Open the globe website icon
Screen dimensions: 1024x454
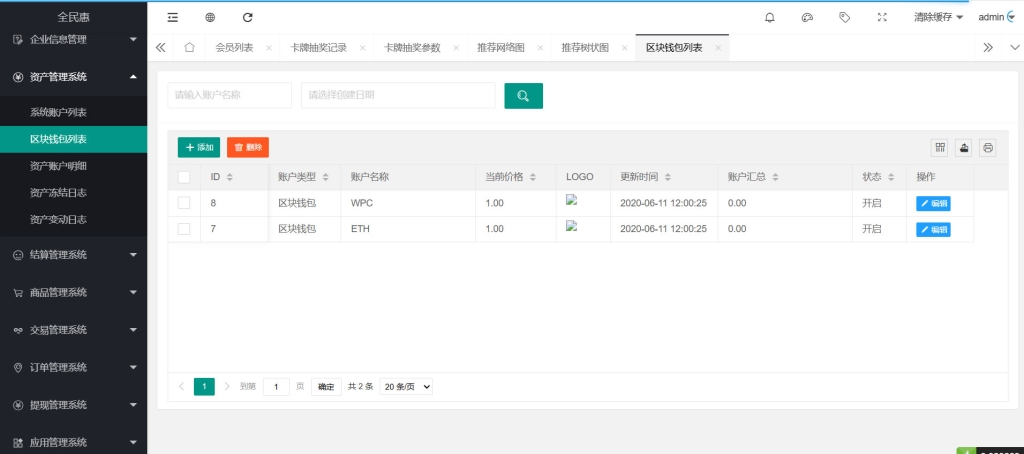(210, 17)
